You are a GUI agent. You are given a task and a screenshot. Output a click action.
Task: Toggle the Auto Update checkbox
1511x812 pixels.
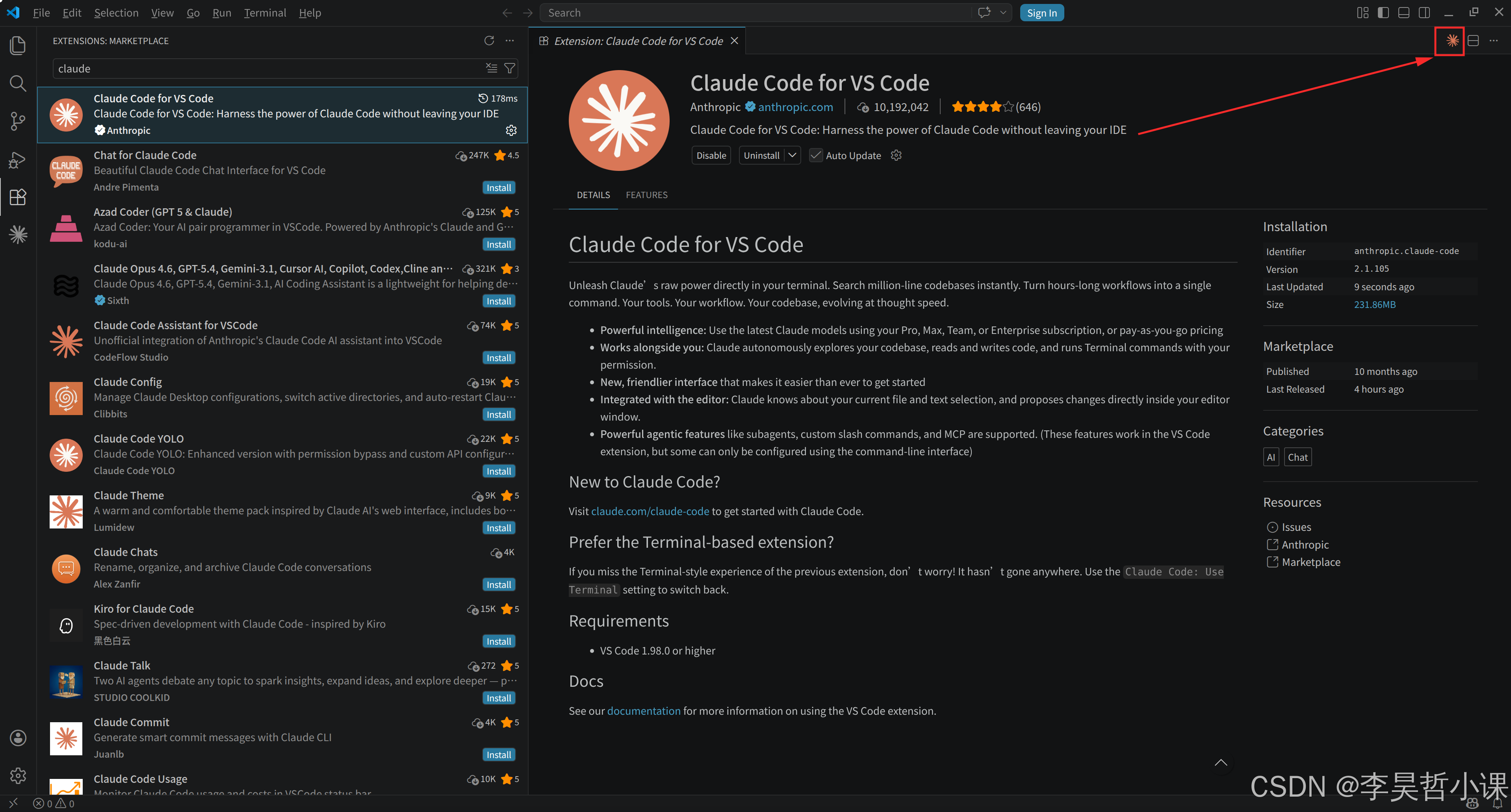click(x=815, y=156)
